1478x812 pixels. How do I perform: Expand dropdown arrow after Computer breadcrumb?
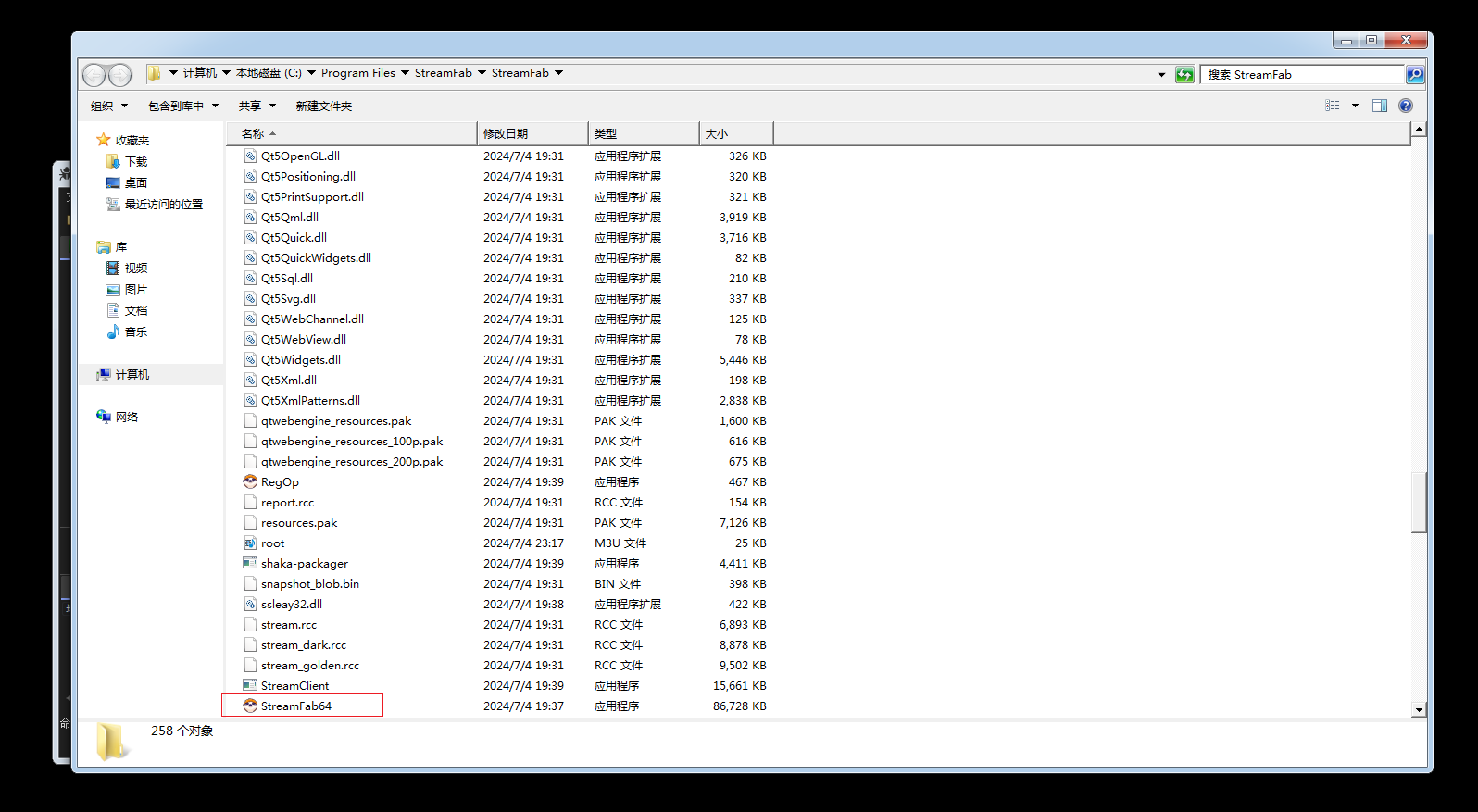point(226,73)
